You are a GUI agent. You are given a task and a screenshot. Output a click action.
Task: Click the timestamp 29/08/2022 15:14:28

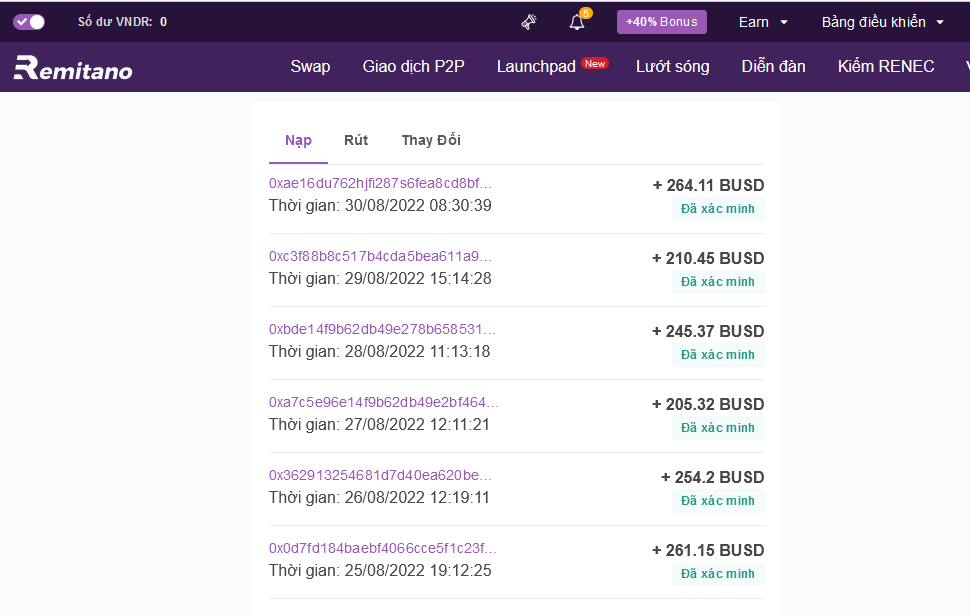418,278
